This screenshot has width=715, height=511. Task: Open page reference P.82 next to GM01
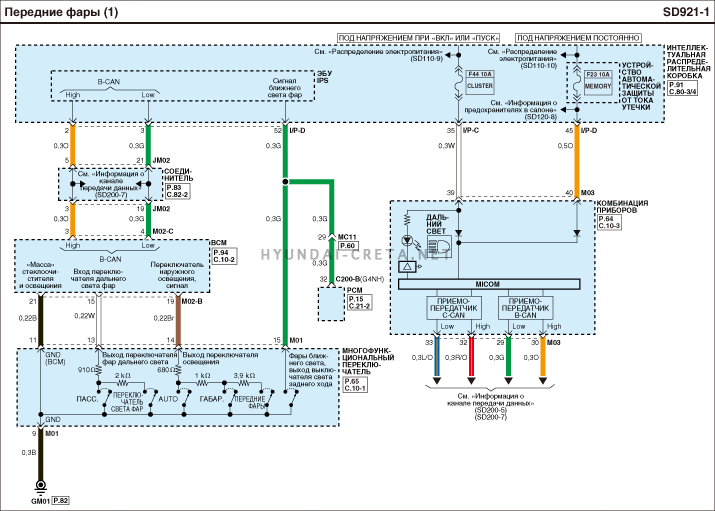[x=61, y=501]
